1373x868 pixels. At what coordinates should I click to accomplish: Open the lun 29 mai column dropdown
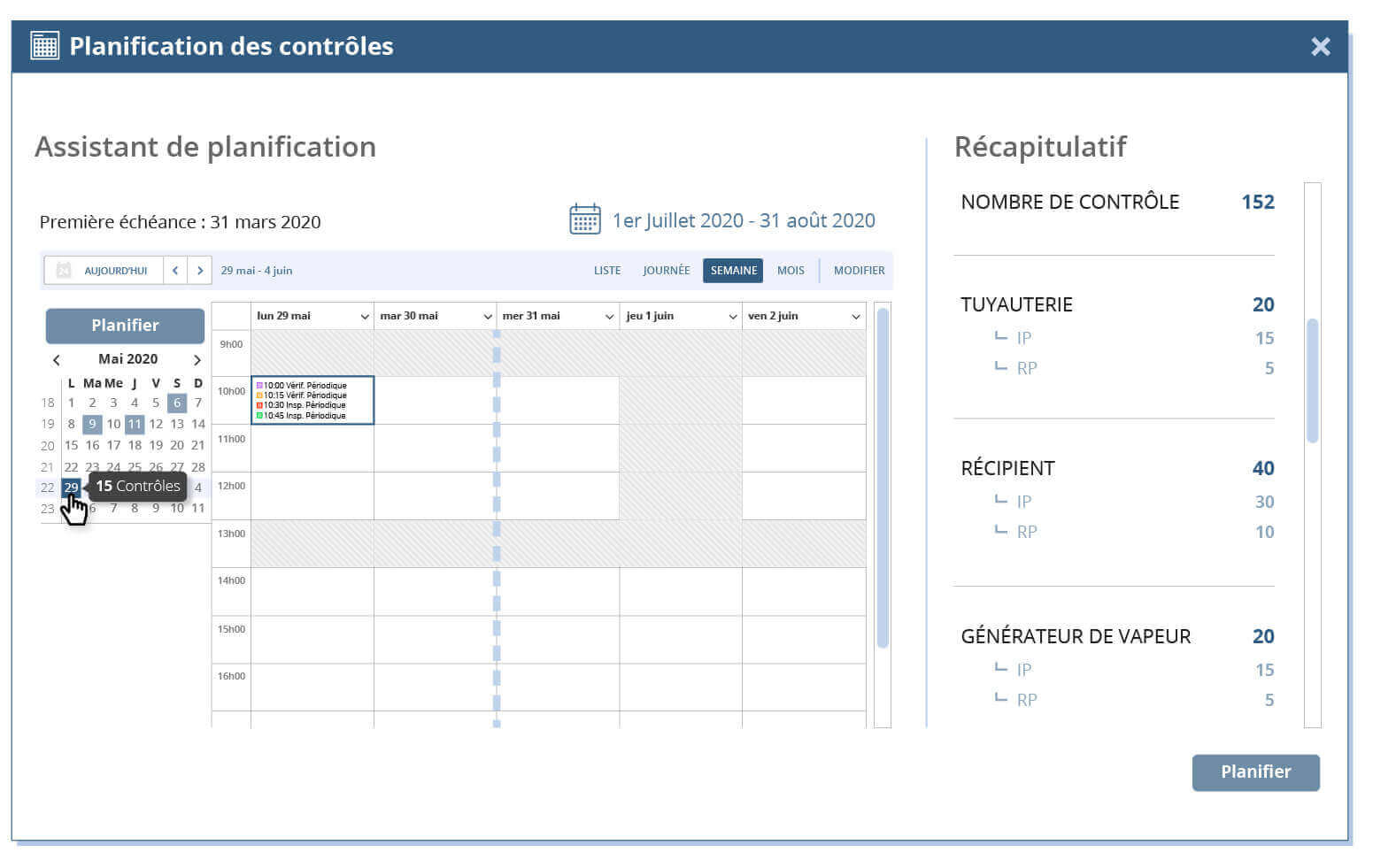[x=365, y=316]
